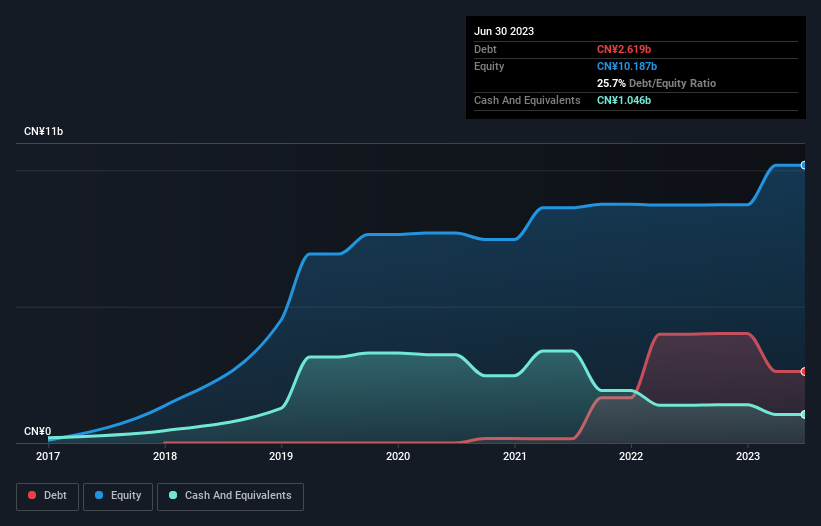
Task: Click the 2019 x-axis label
Action: [281, 456]
